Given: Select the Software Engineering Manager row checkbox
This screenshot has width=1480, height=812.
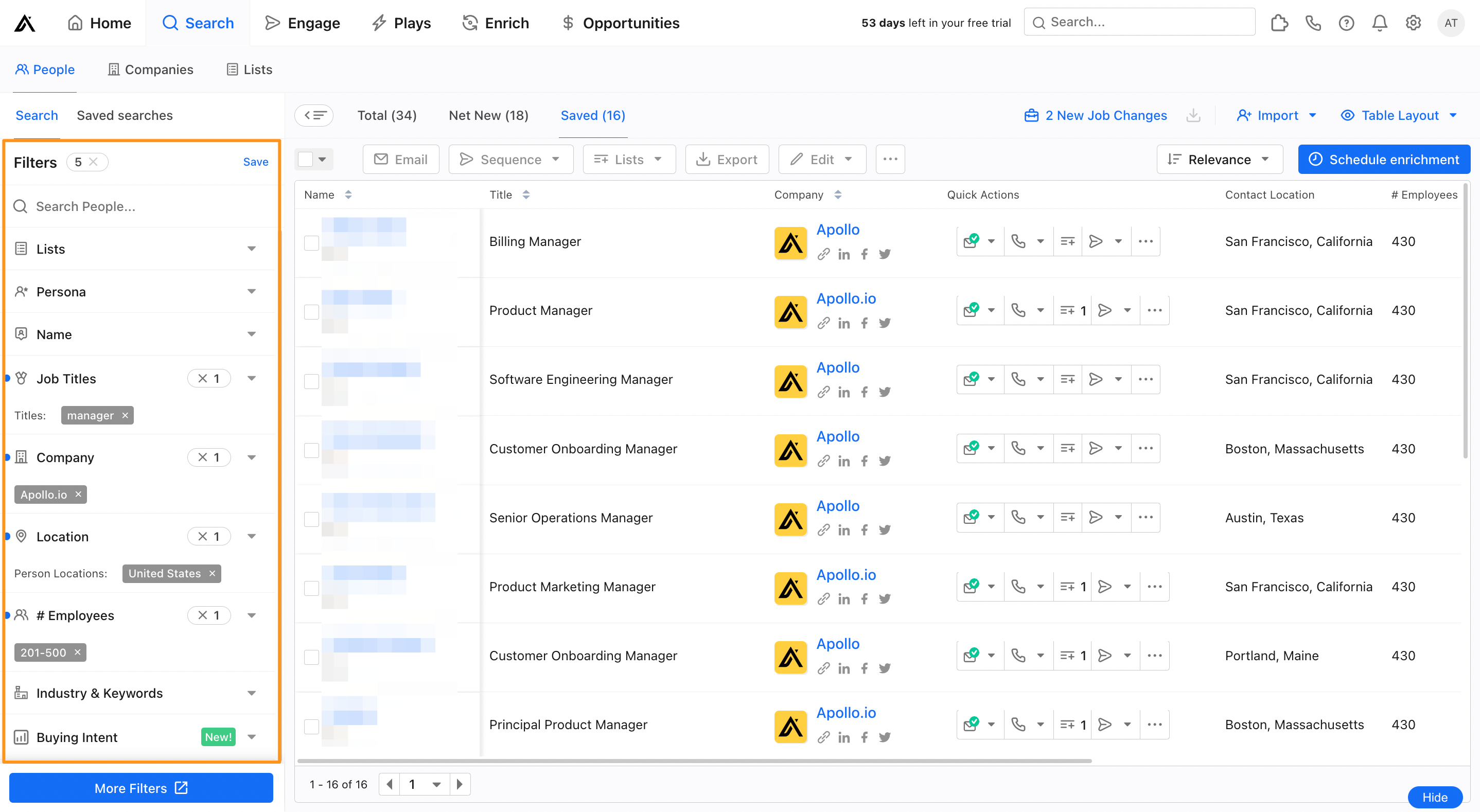Looking at the screenshot, I should [311, 381].
